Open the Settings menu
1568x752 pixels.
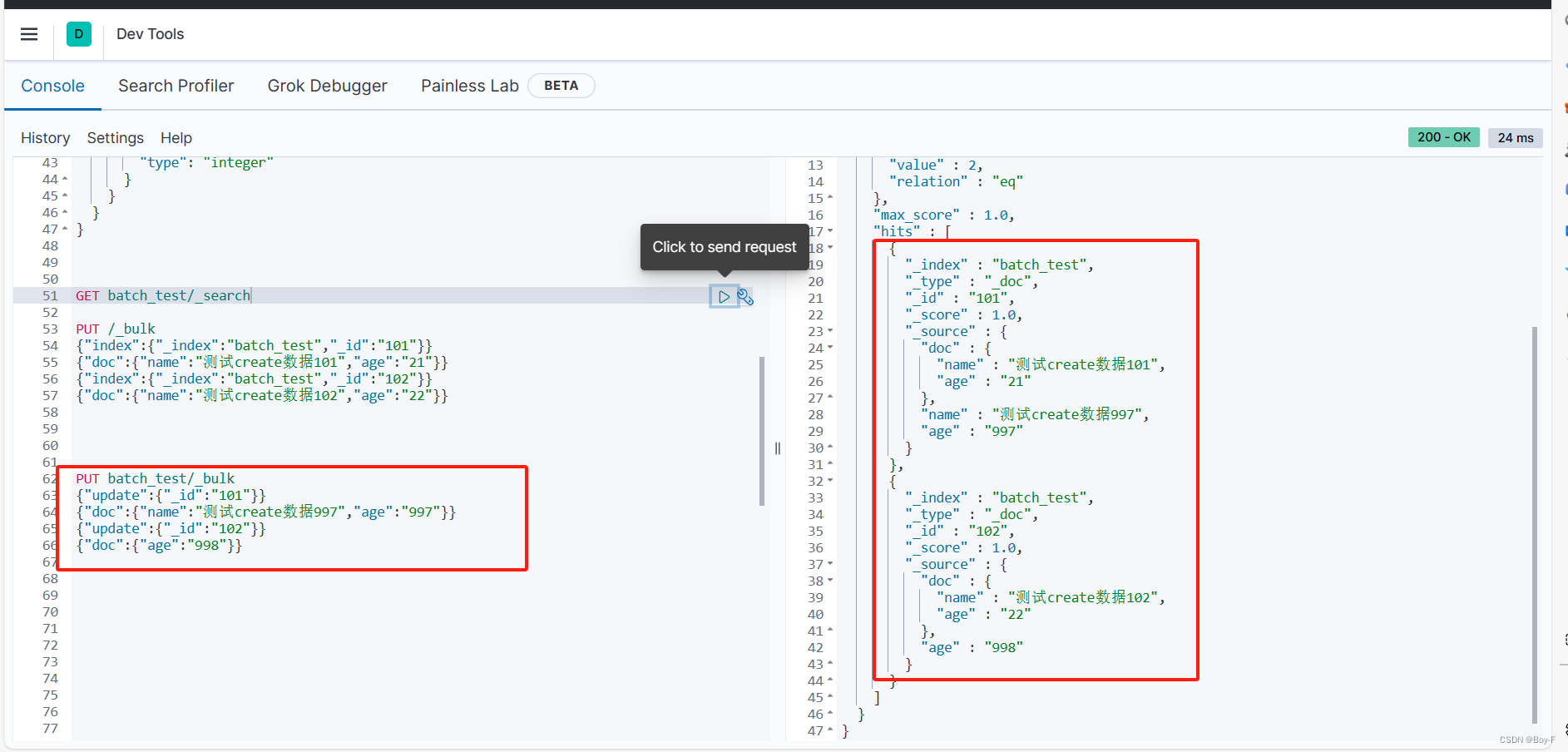point(116,138)
